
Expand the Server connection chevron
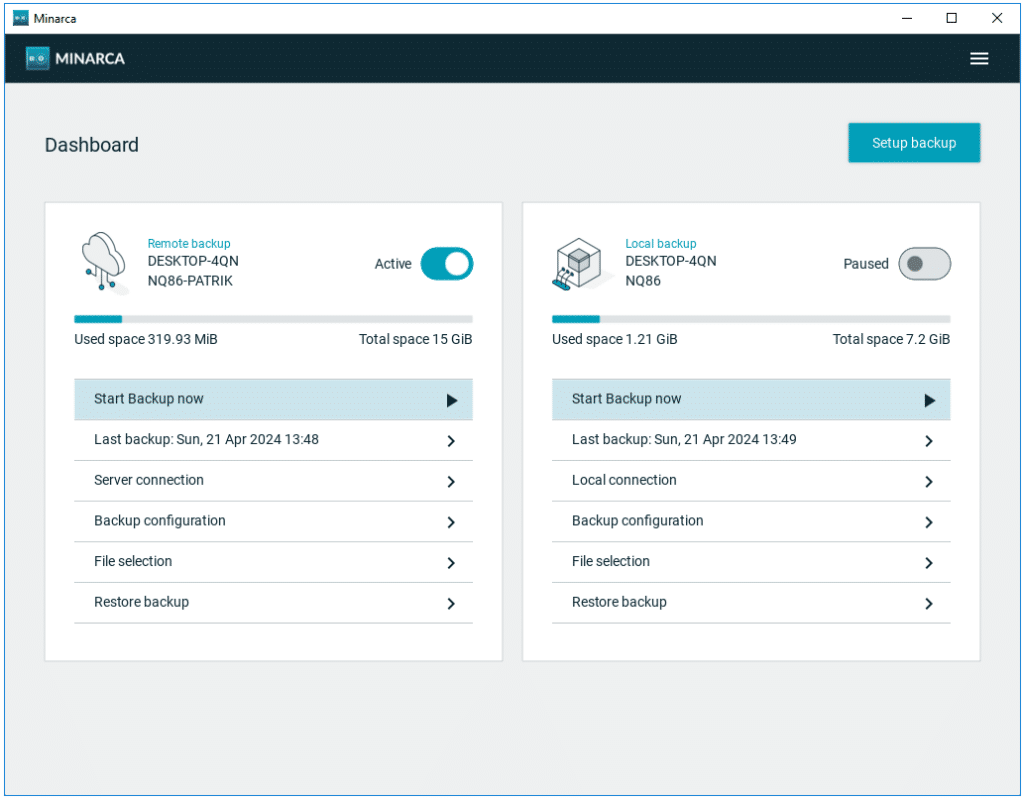pyautogui.click(x=450, y=481)
